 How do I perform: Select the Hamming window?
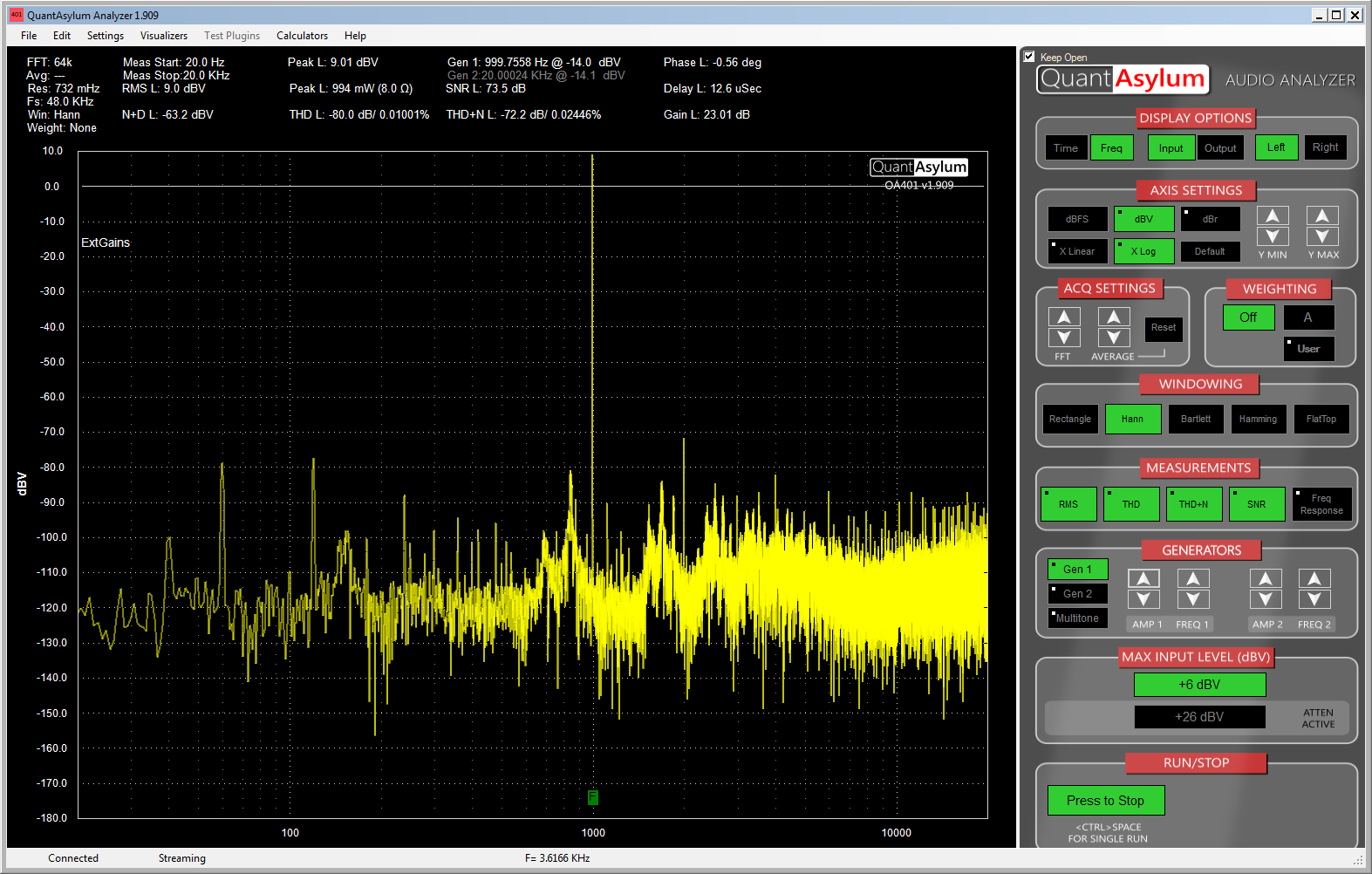[1258, 420]
